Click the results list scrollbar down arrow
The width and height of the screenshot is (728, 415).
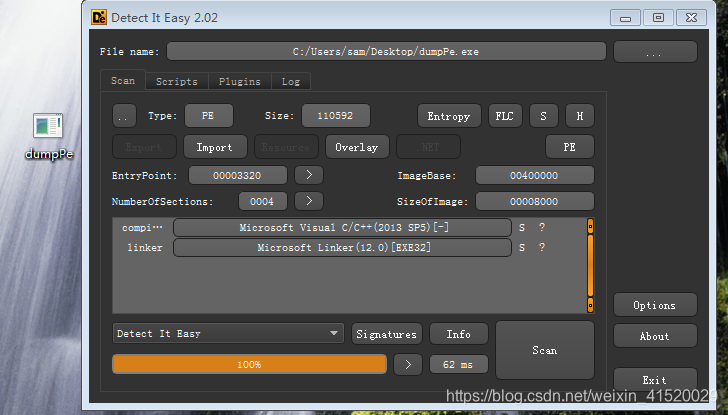pos(590,305)
